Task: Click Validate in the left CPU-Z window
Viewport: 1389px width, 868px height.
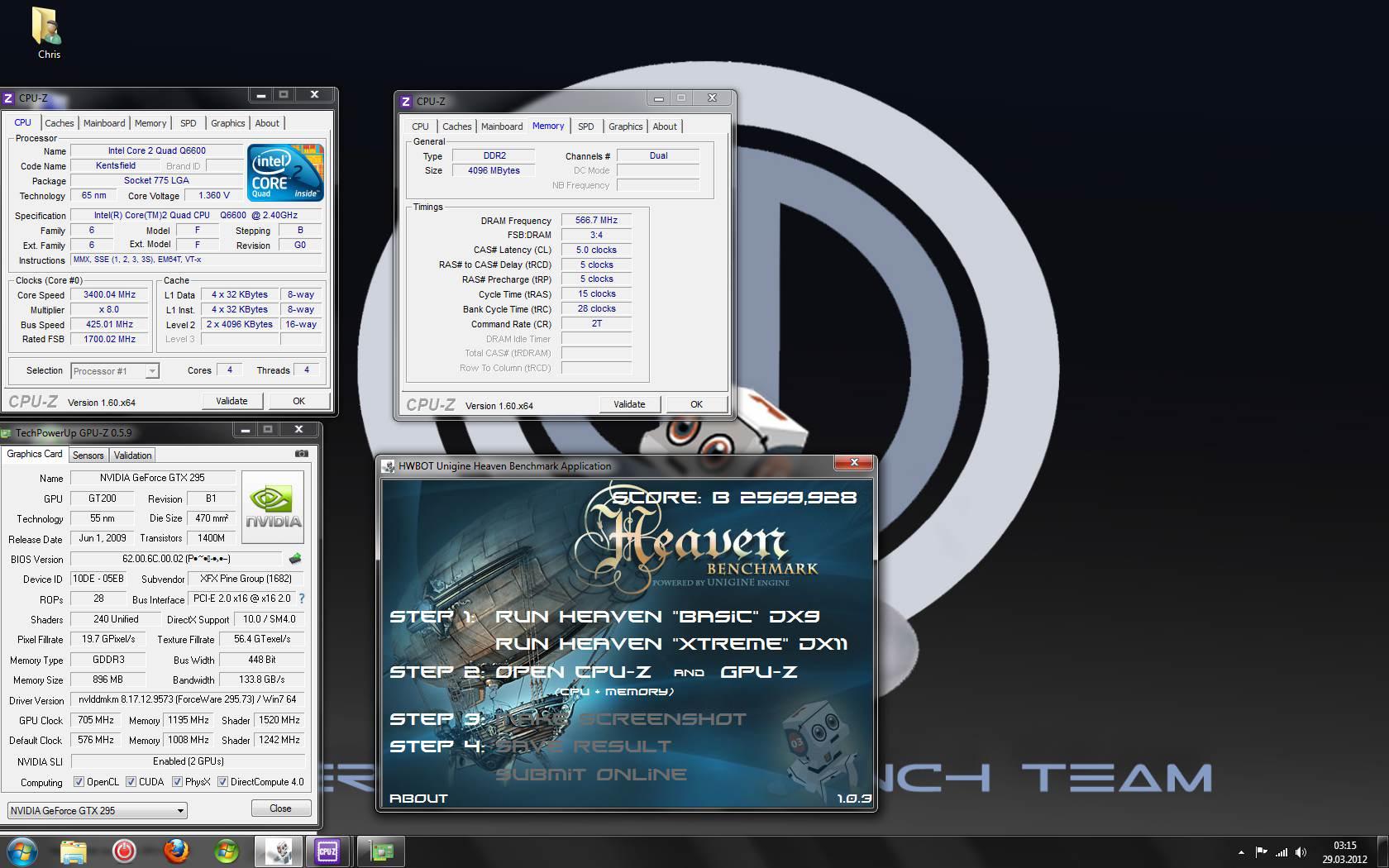Action: click(x=231, y=401)
